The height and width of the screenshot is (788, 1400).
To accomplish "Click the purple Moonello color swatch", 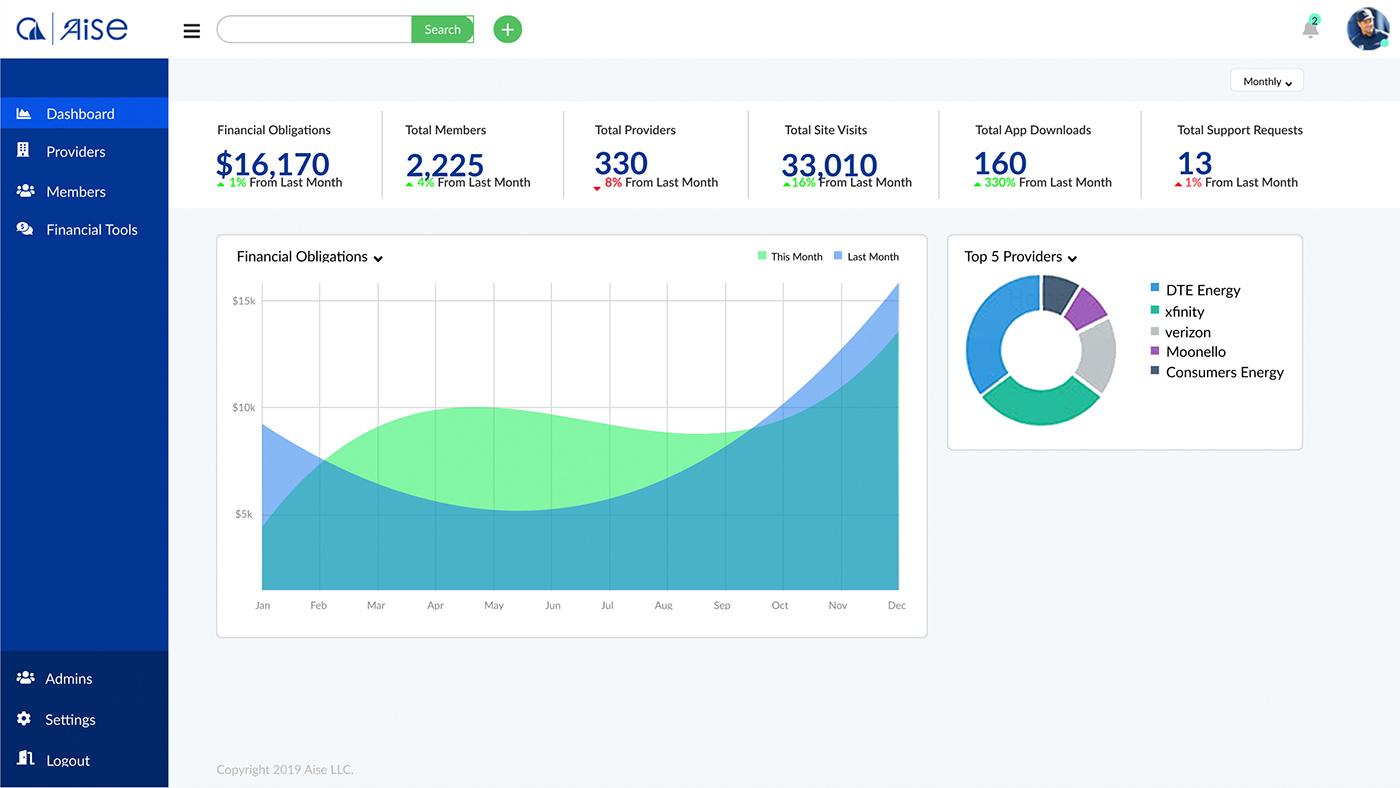I will 1155,351.
